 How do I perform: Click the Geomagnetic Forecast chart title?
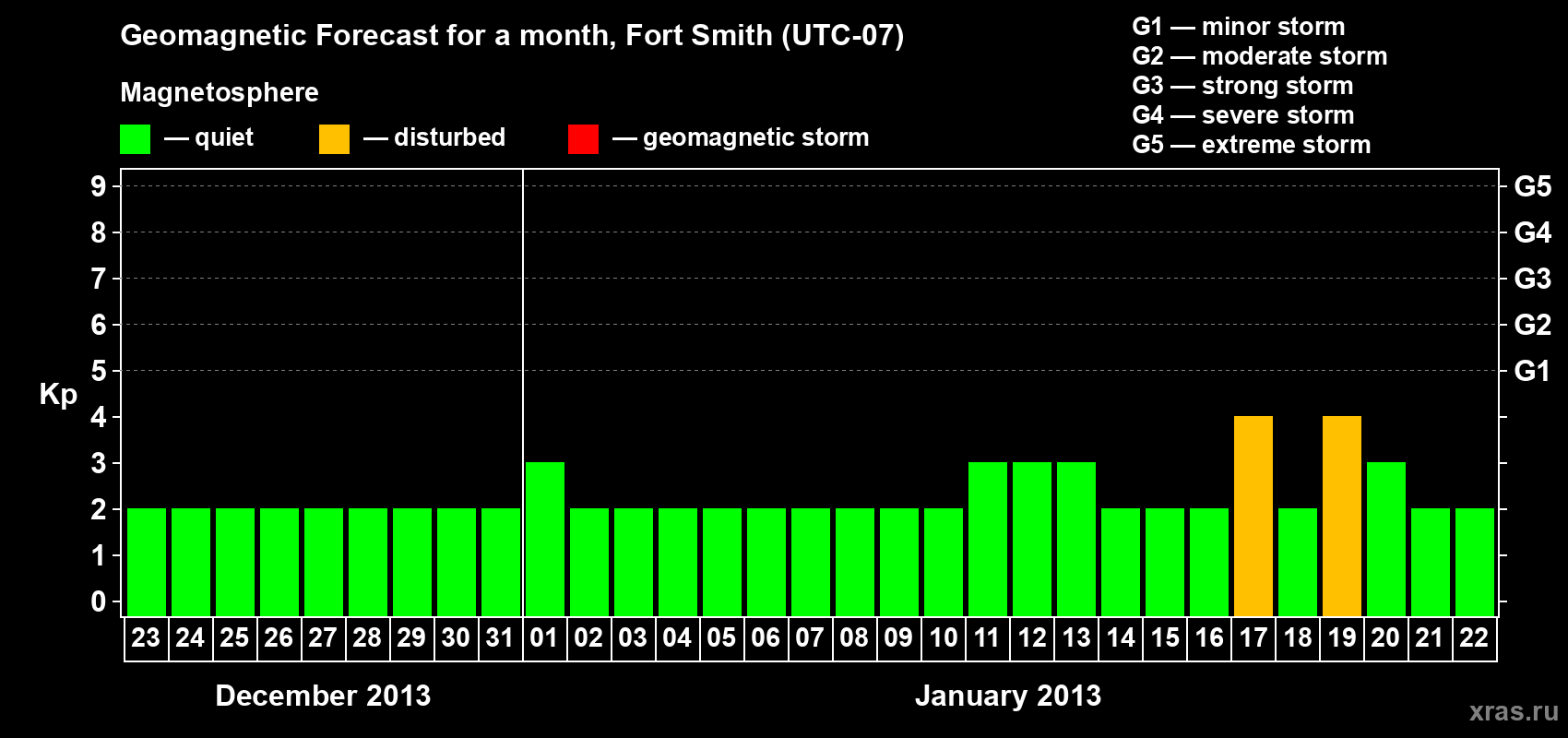click(512, 35)
